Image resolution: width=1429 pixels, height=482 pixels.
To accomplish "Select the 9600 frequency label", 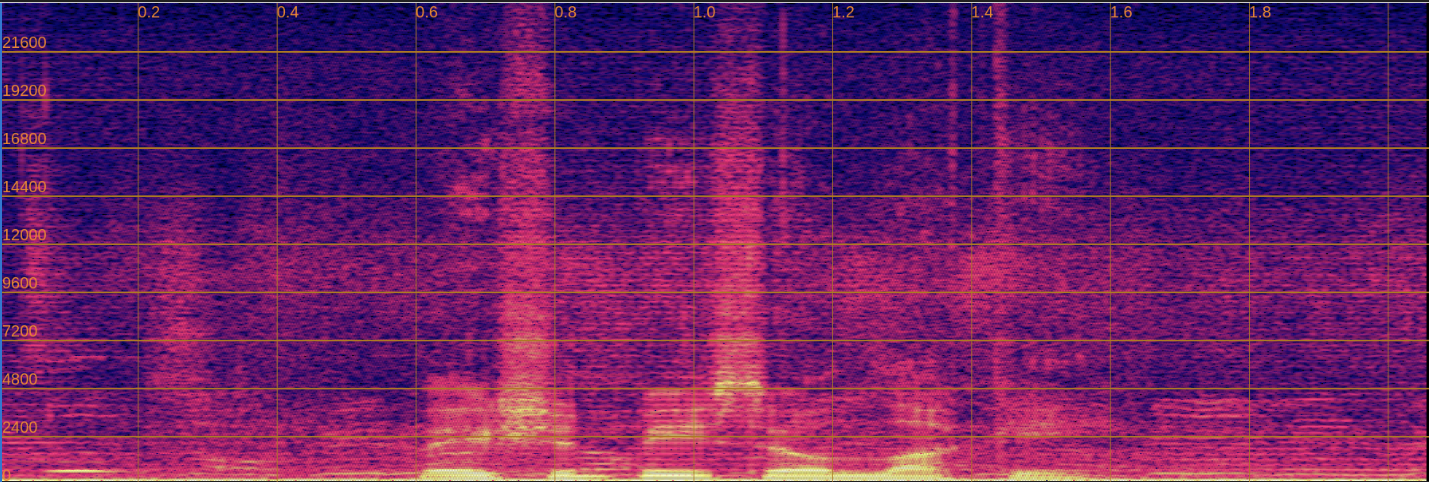I will tap(20, 283).
